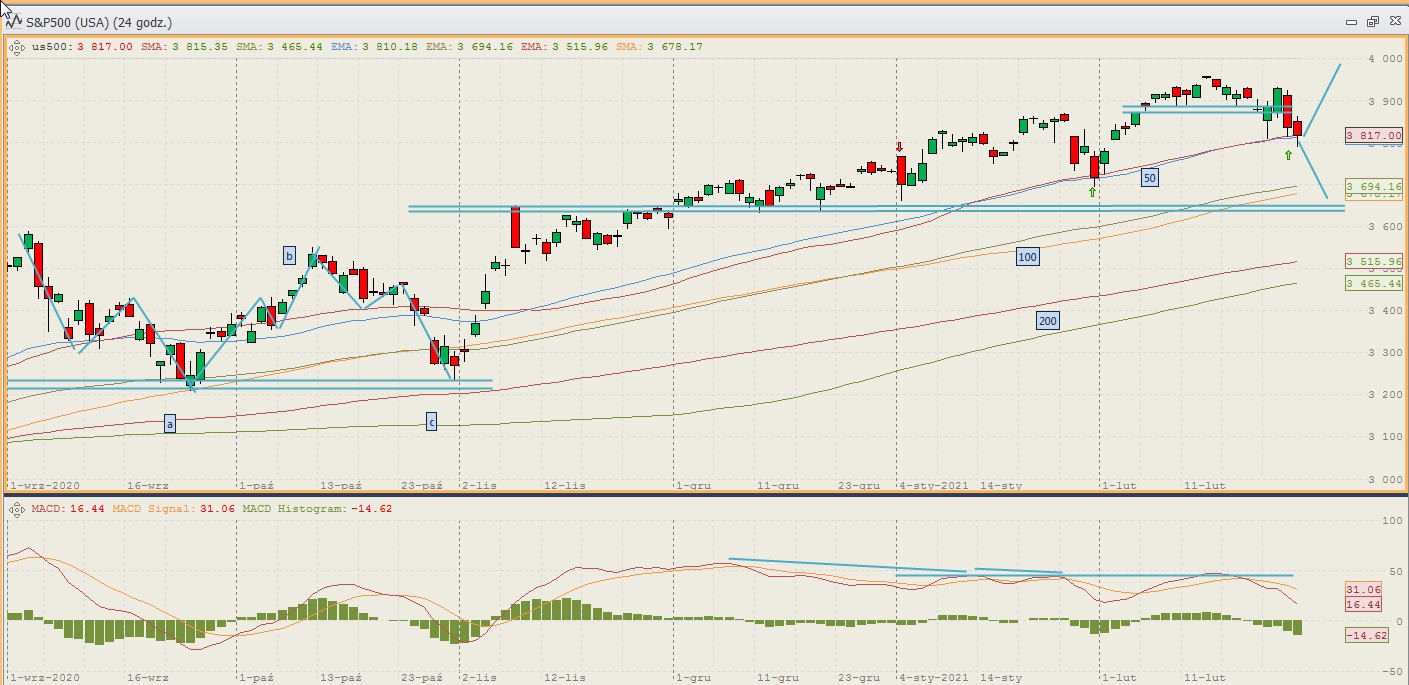Select the green up arrow above the 1-lut date
The height and width of the screenshot is (685, 1409).
[x=1093, y=191]
